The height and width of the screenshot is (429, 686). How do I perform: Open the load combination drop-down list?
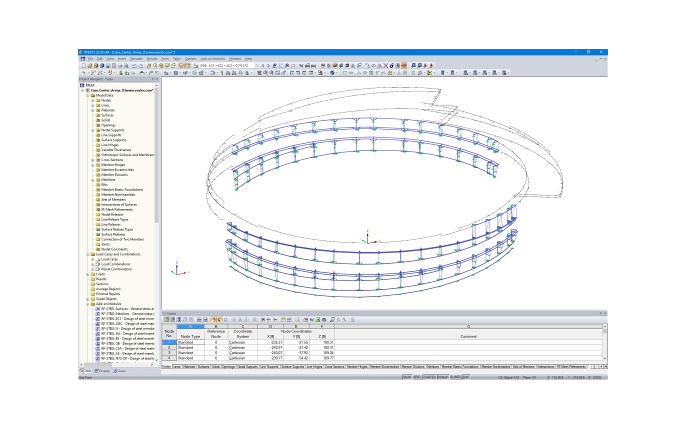257,66
